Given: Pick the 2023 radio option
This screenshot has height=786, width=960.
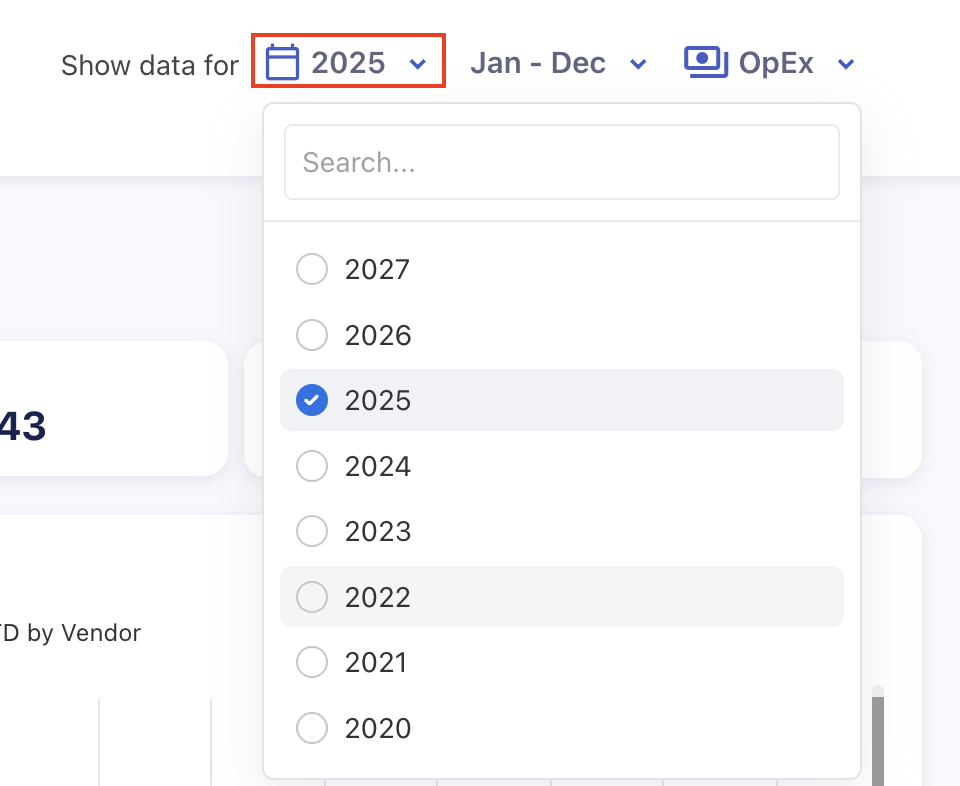Looking at the screenshot, I should (312, 531).
